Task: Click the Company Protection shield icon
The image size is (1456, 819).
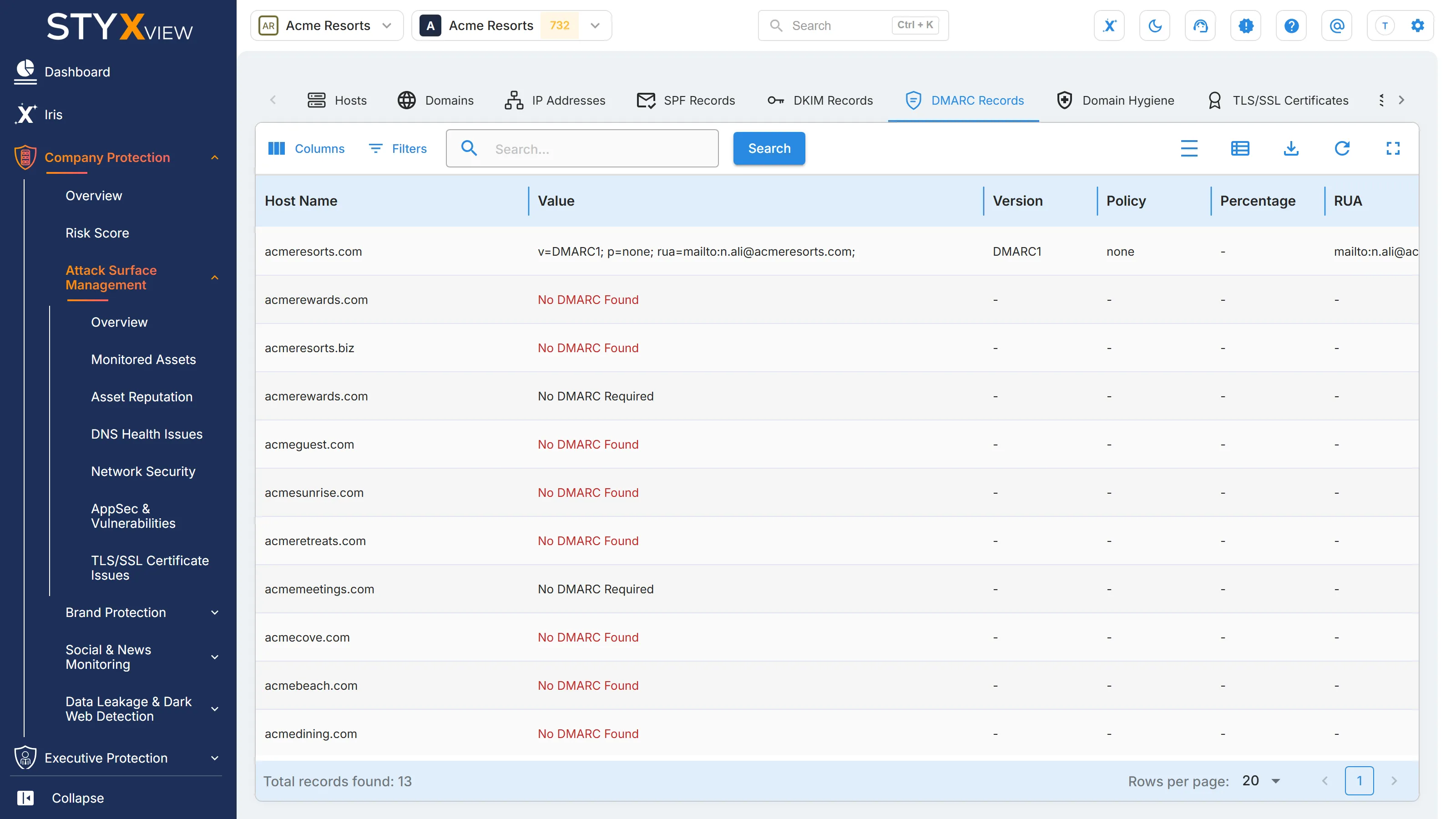Action: (25, 157)
